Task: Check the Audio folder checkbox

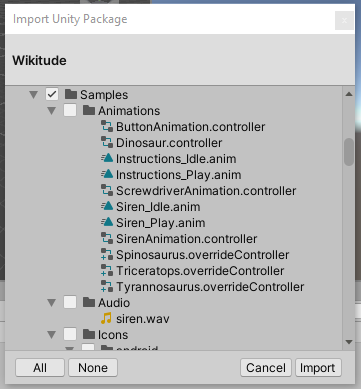Action: point(70,302)
